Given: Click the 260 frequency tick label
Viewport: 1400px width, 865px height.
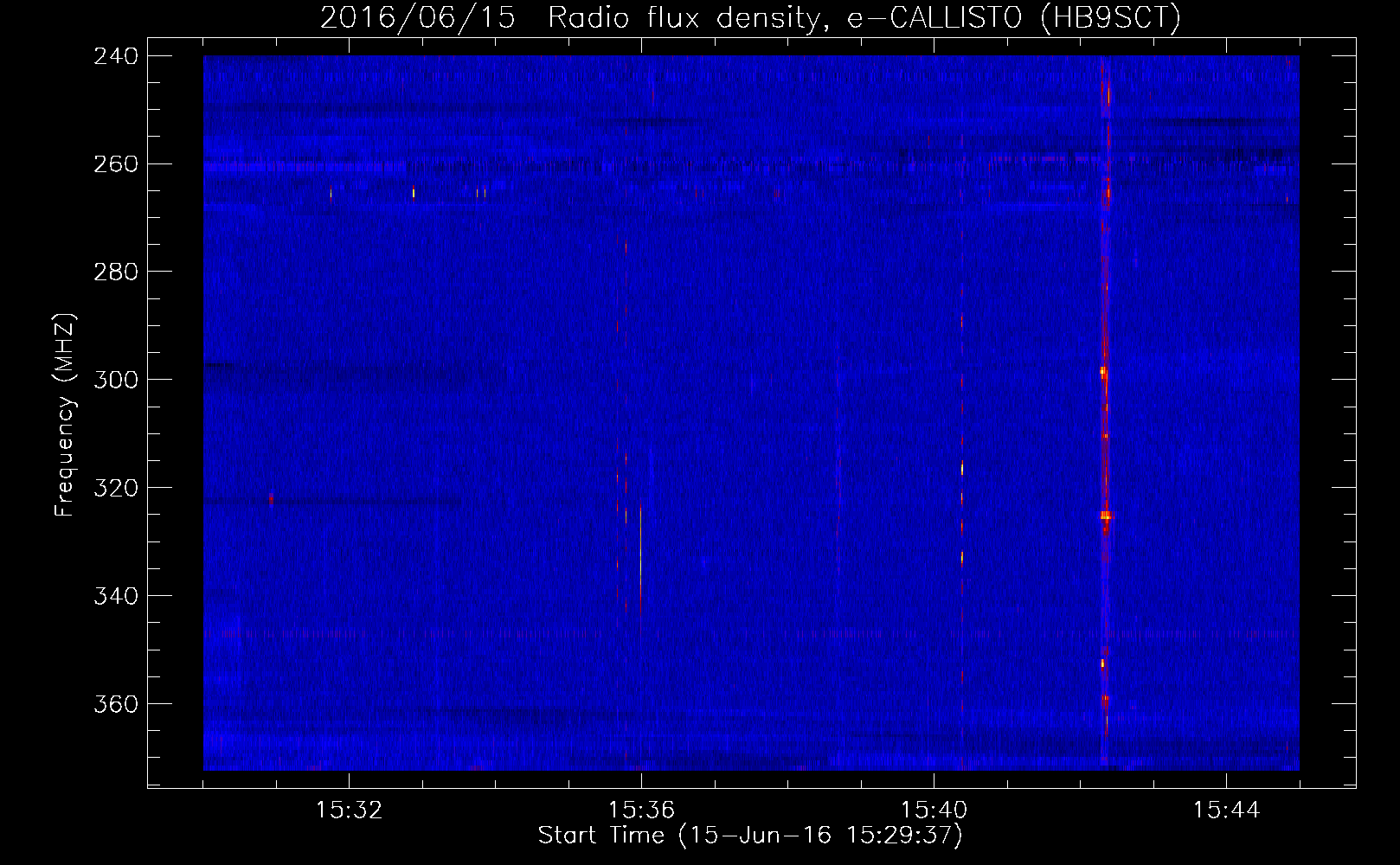Looking at the screenshot, I should point(115,164).
